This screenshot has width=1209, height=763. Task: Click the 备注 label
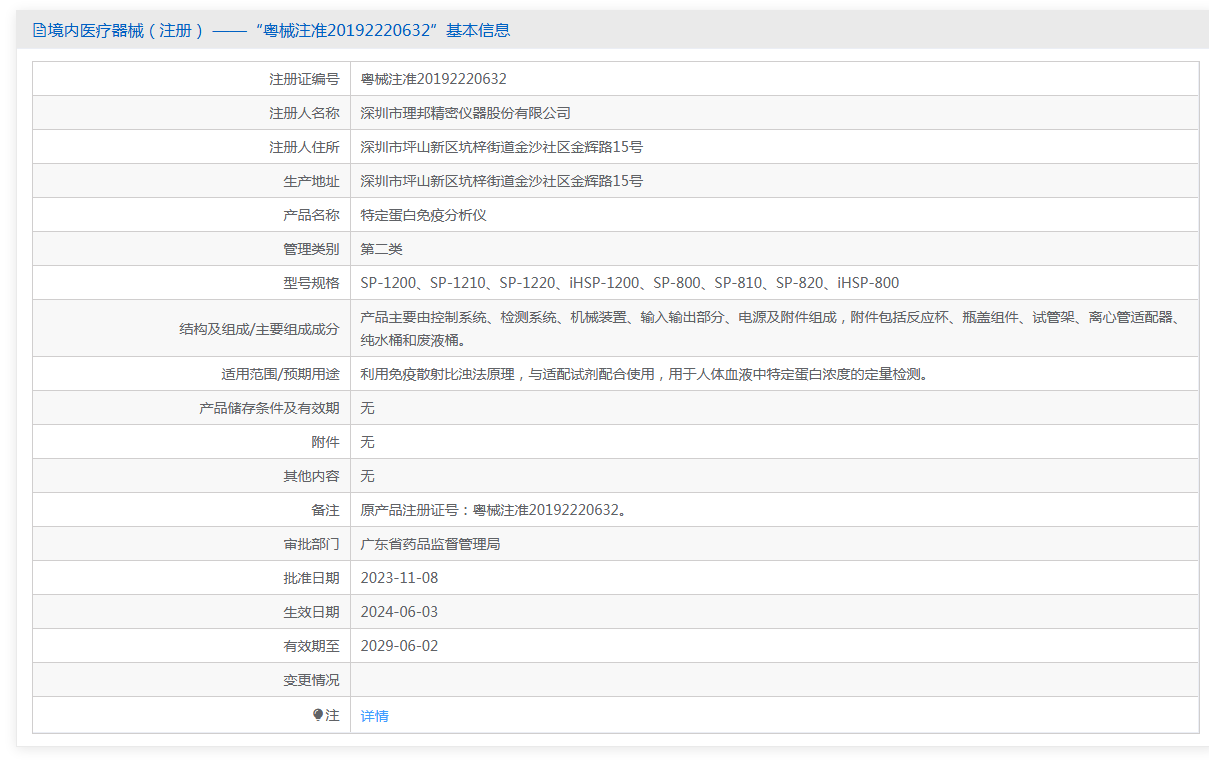(325, 510)
